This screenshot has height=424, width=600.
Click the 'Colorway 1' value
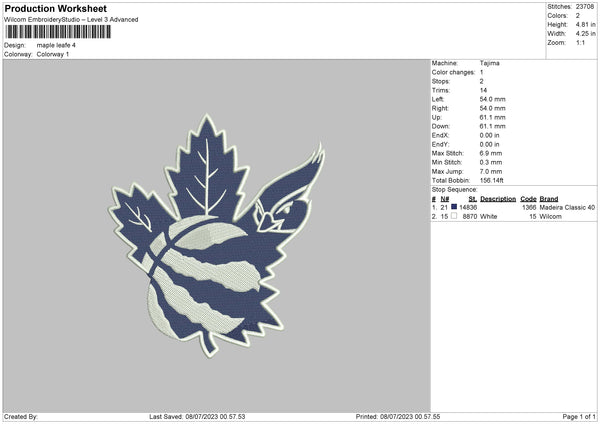click(53, 54)
